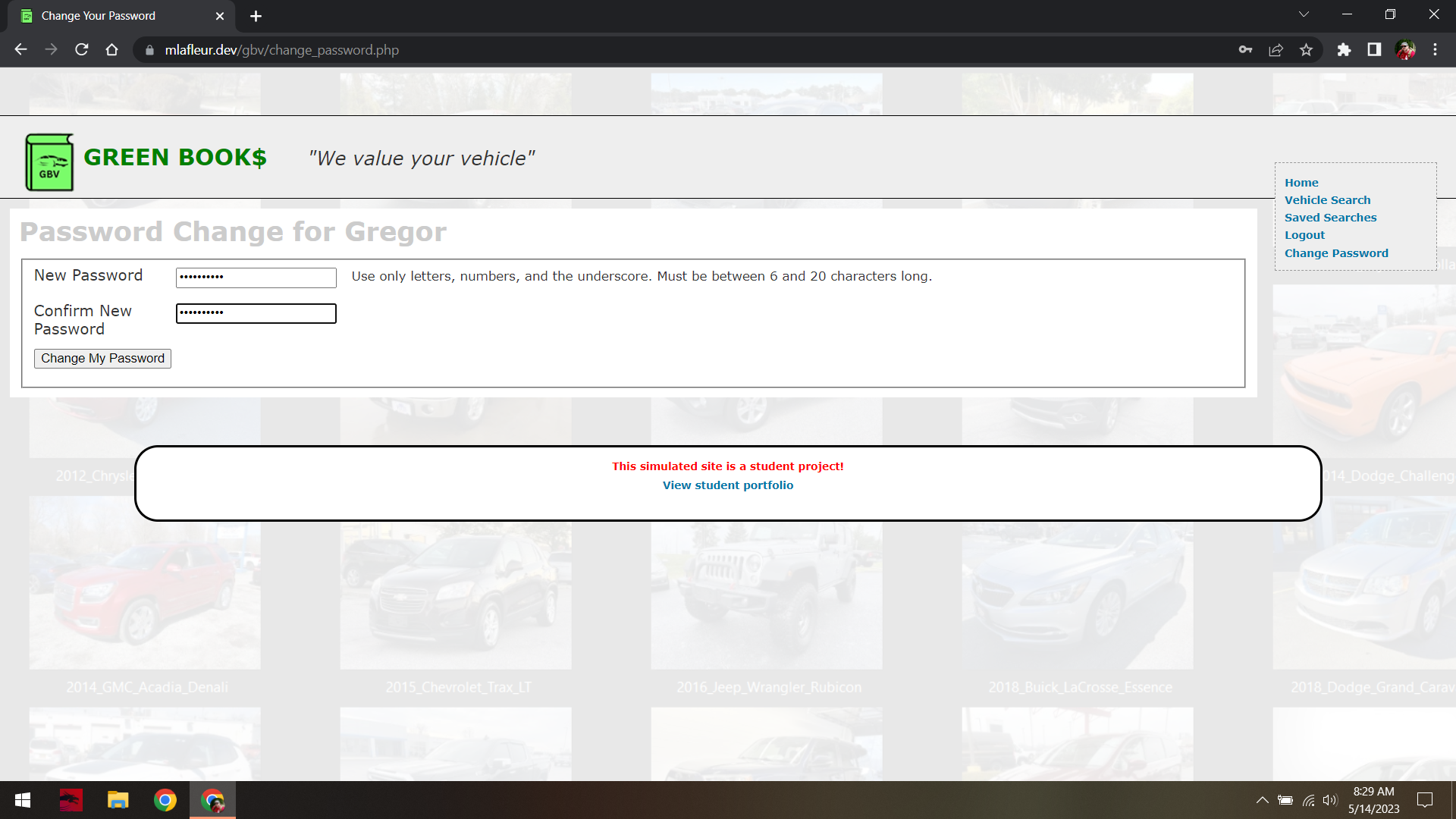Click the browser reload page icon

pyautogui.click(x=82, y=50)
